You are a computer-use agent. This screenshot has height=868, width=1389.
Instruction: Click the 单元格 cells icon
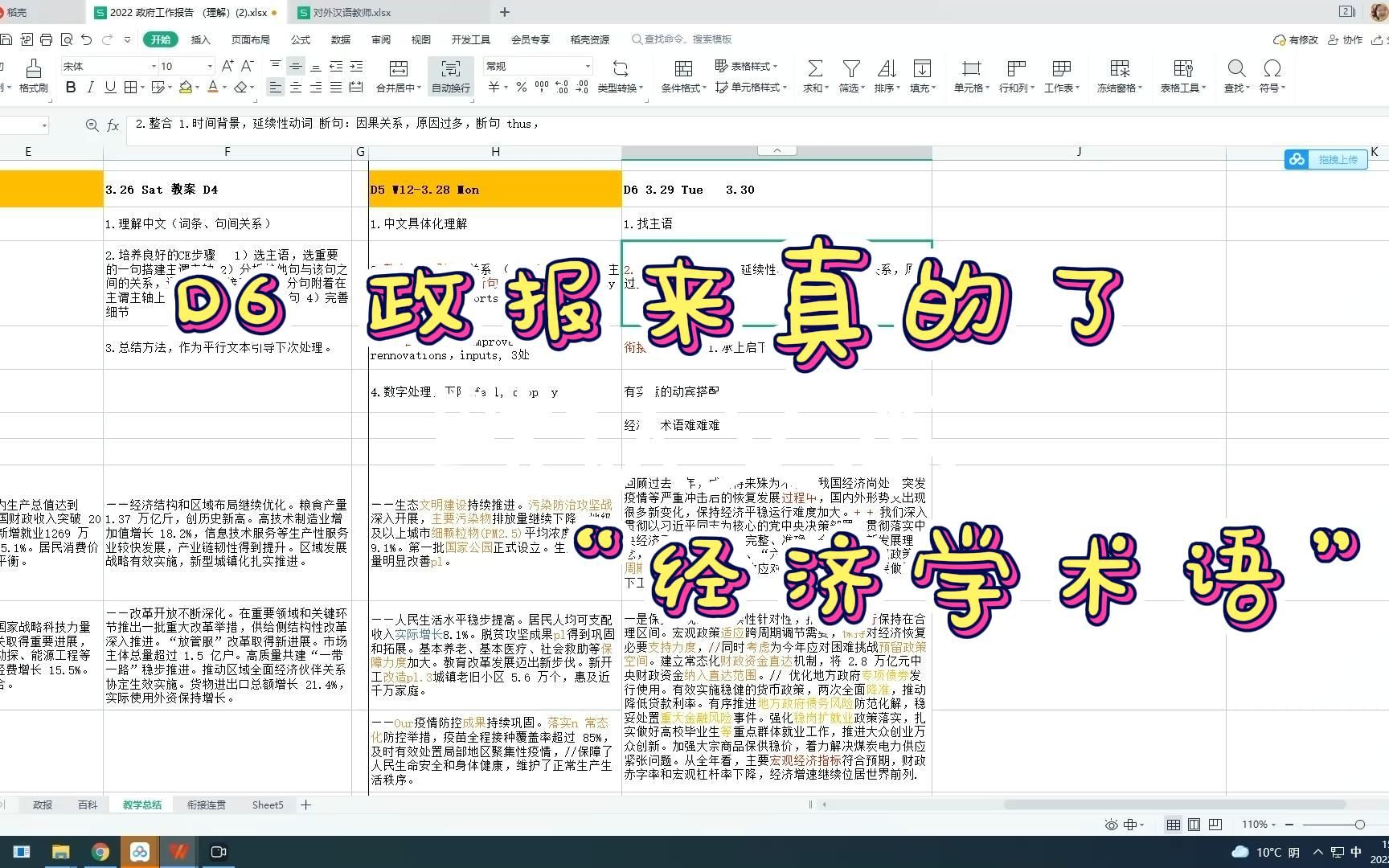pos(971,68)
